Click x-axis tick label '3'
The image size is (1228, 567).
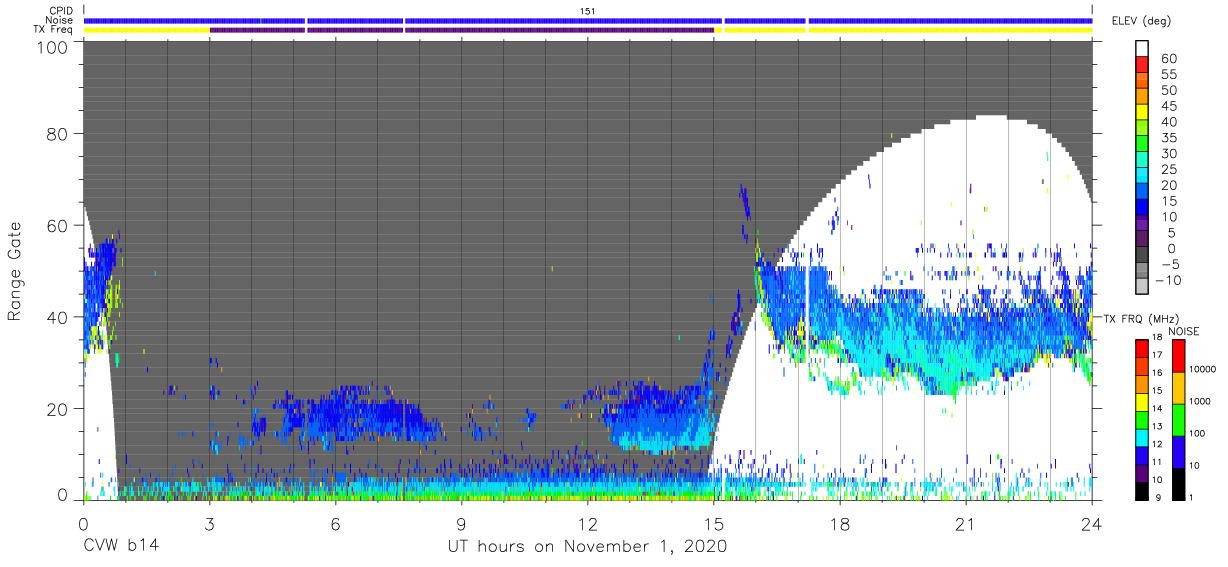pyautogui.click(x=209, y=523)
